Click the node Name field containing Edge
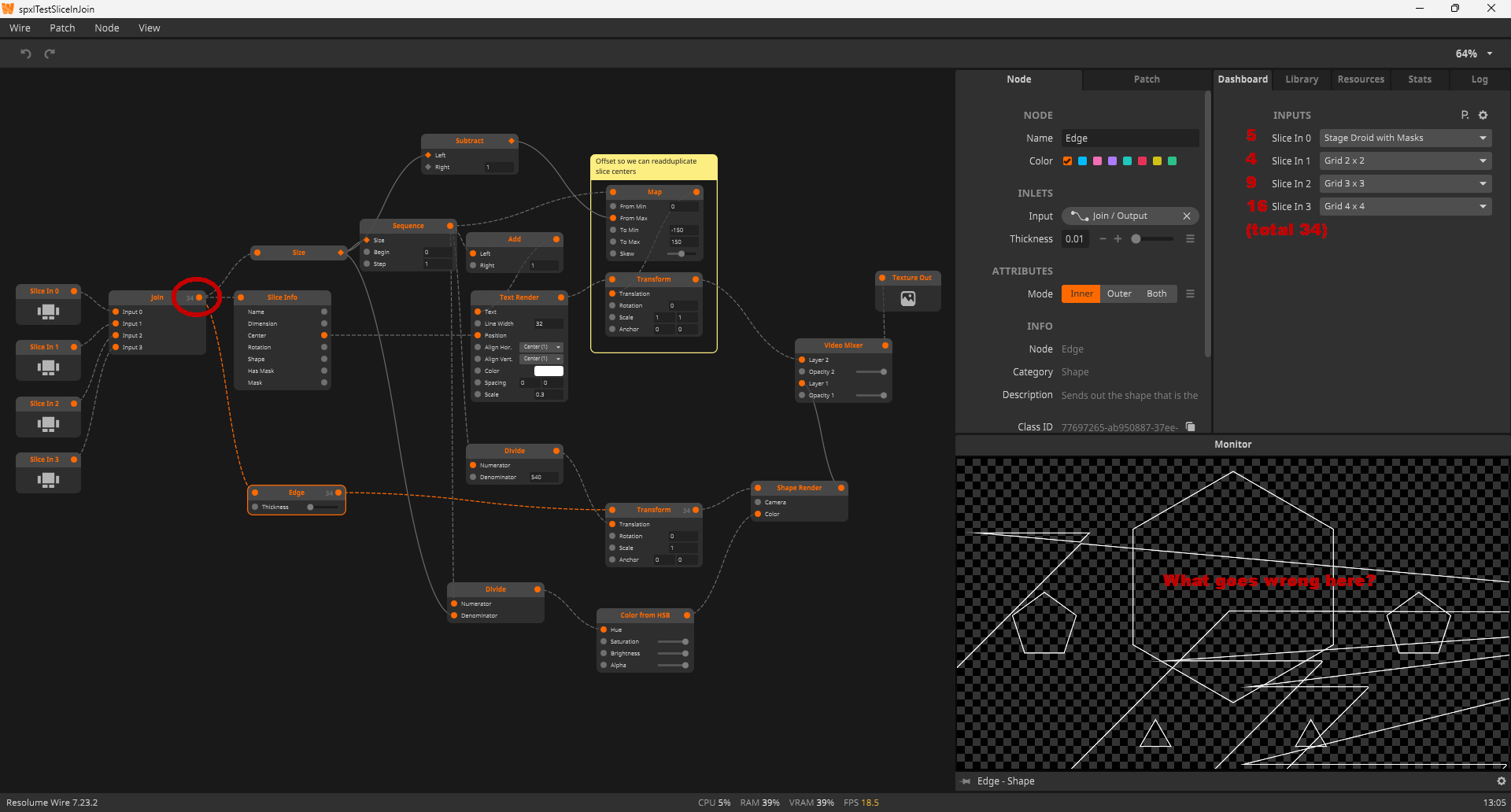Image resolution: width=1511 pixels, height=812 pixels. (1129, 138)
